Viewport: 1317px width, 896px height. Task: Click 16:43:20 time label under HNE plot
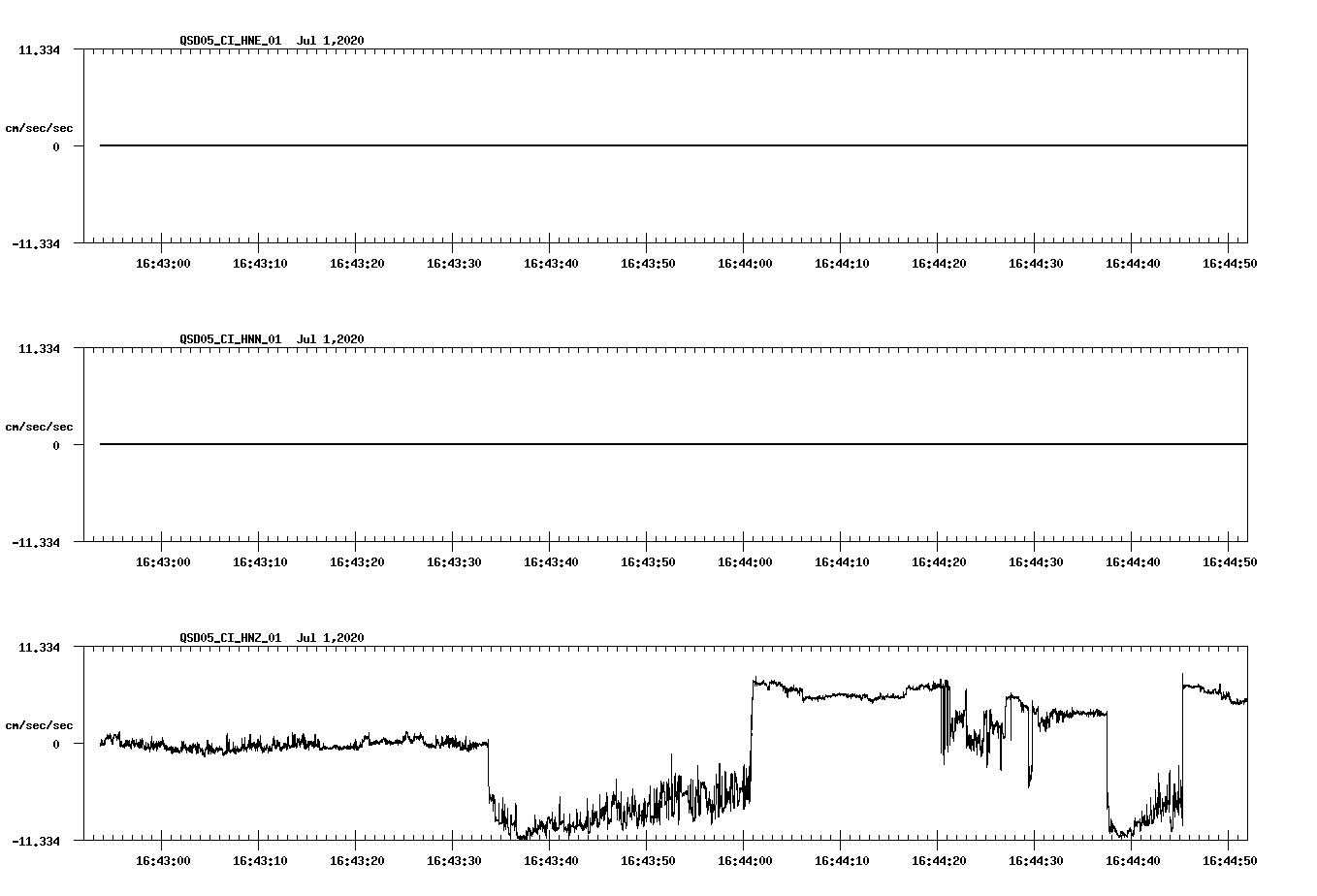tap(357, 264)
